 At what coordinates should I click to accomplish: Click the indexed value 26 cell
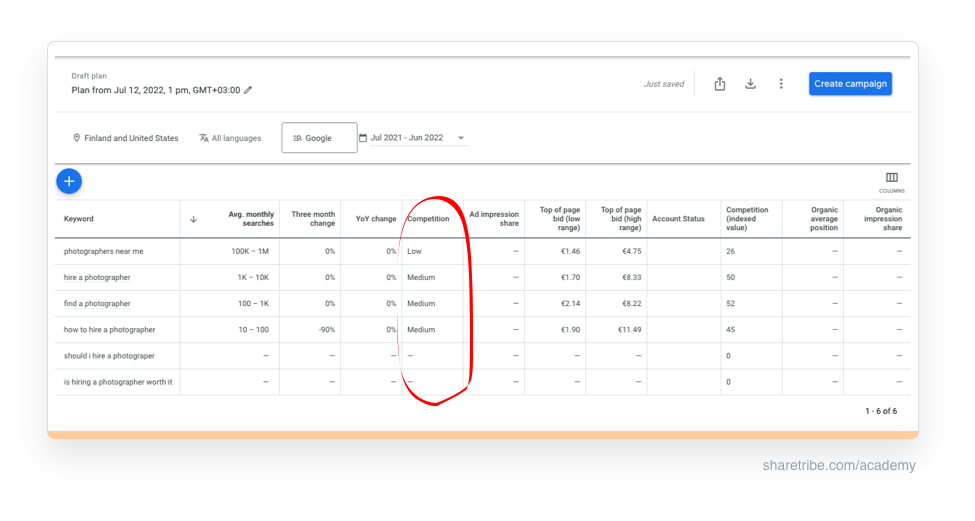click(x=731, y=252)
